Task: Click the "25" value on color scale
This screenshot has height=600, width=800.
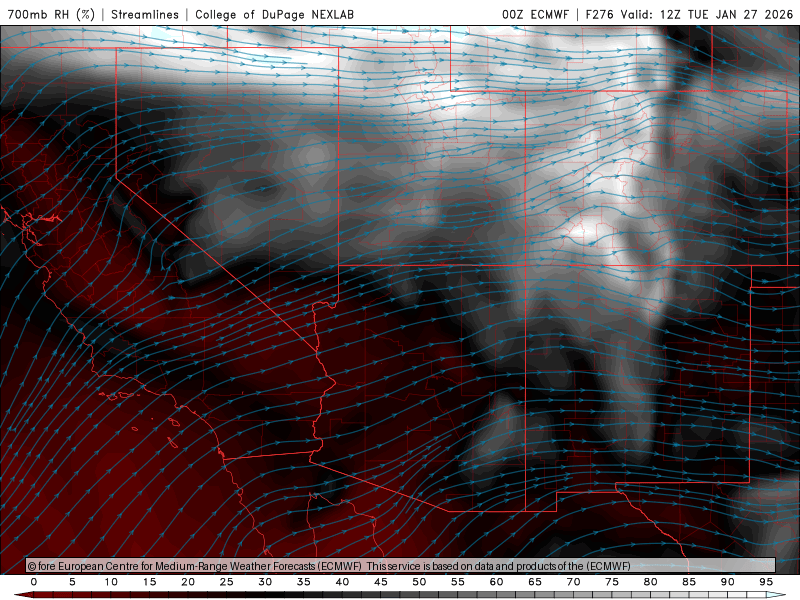Action: pyautogui.click(x=227, y=582)
